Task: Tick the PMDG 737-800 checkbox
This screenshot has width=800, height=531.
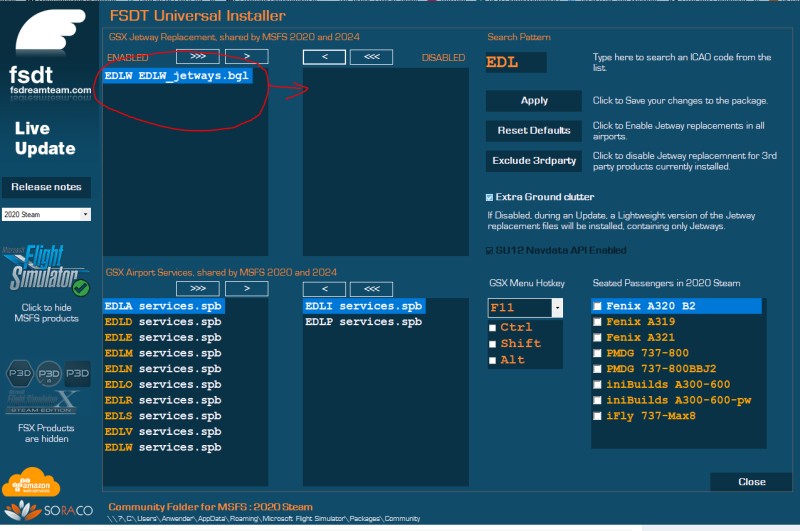Action: (x=598, y=353)
